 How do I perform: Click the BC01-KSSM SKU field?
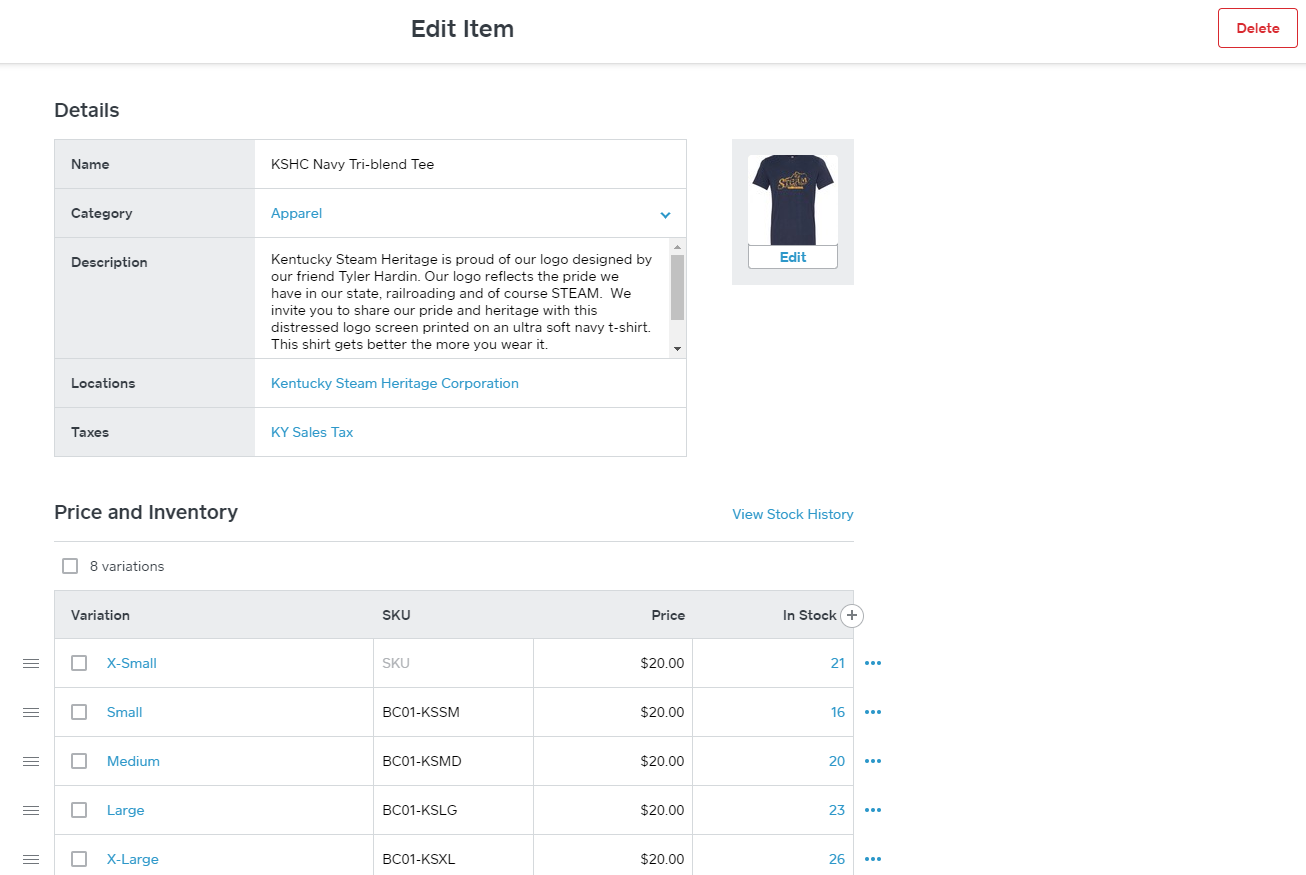click(453, 712)
